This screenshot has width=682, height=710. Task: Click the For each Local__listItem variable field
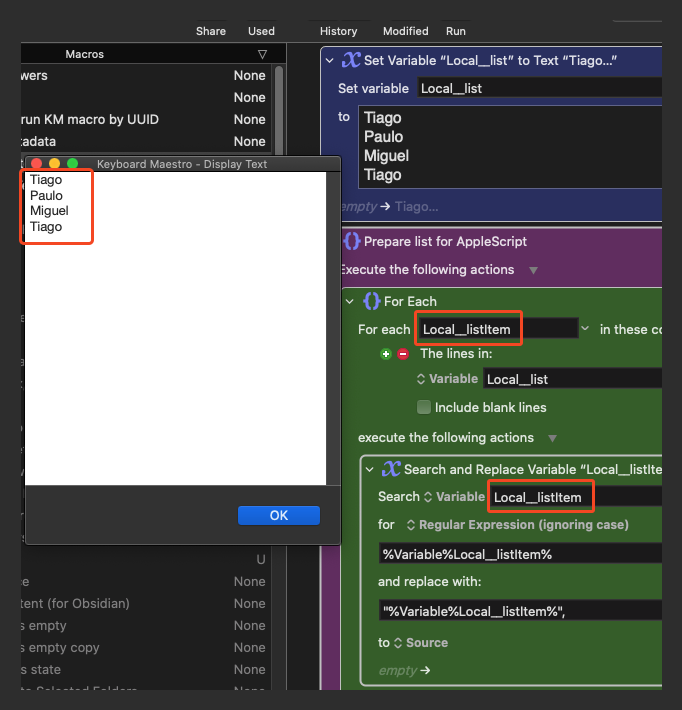pos(499,329)
